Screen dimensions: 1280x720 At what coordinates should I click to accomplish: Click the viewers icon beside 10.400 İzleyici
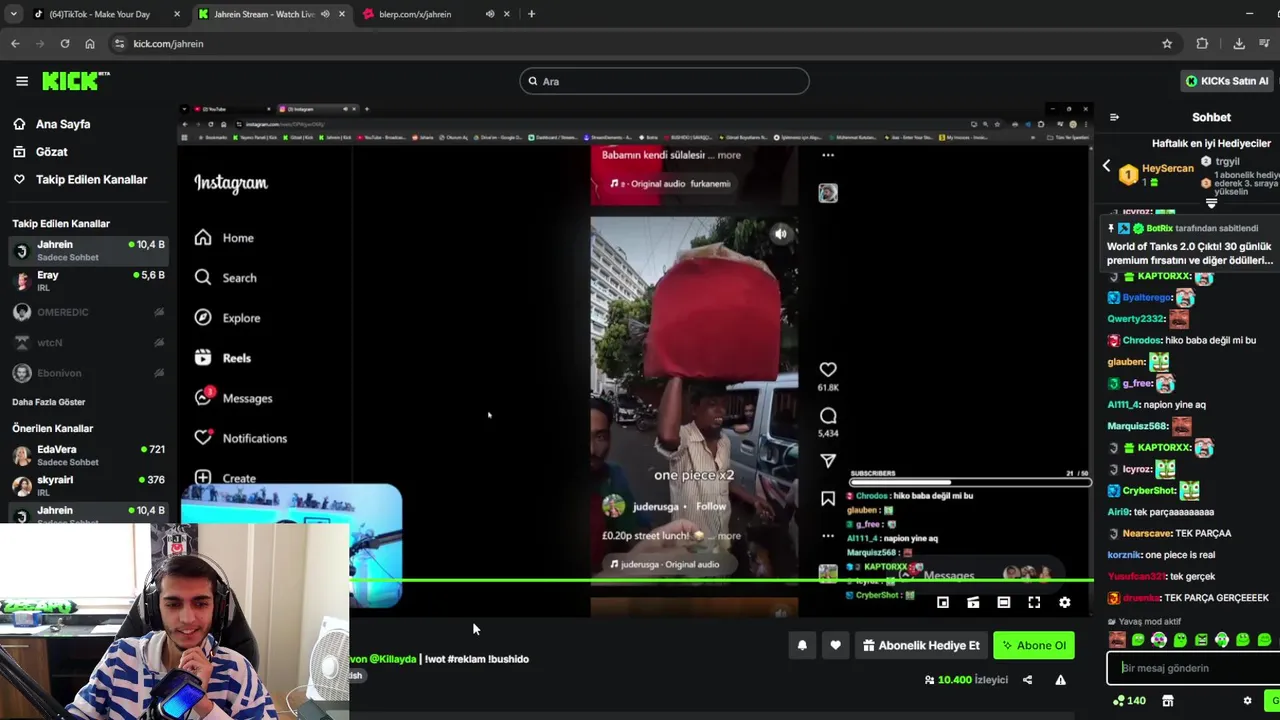930,680
